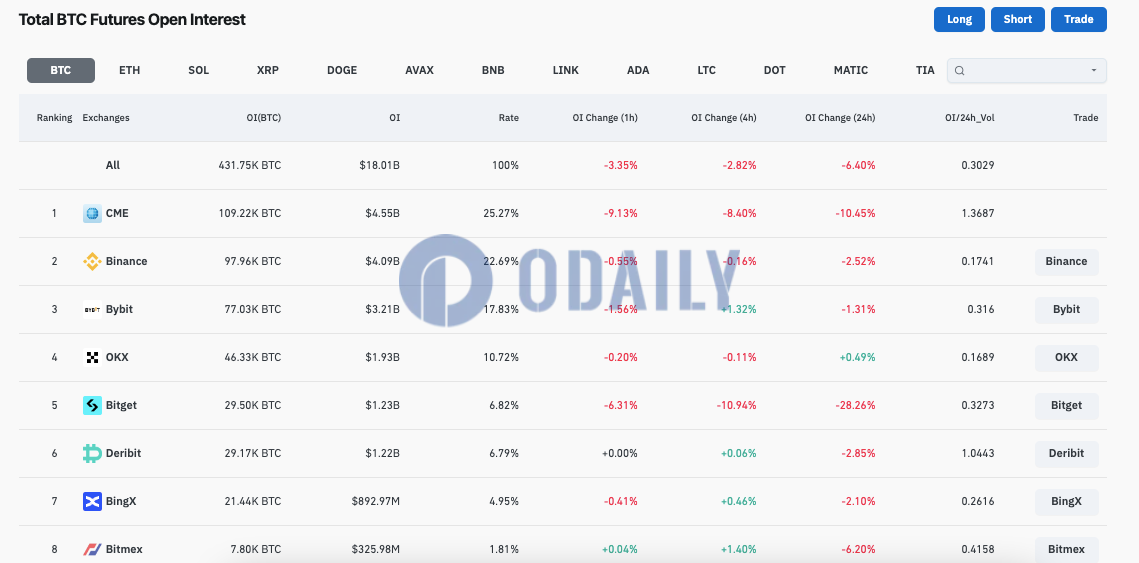The height and width of the screenshot is (563, 1139).
Task: Click the Binance logo icon
Action: point(92,262)
